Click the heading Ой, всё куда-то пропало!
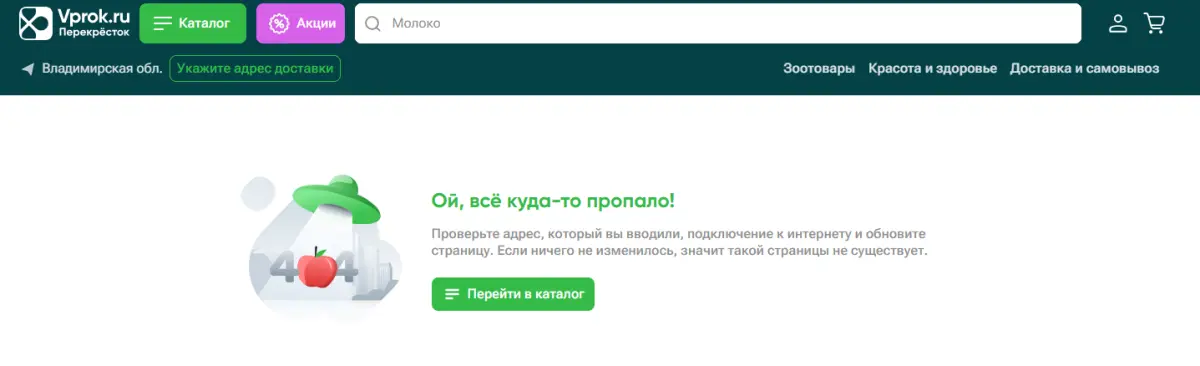The image size is (1200, 366). pyautogui.click(x=553, y=201)
